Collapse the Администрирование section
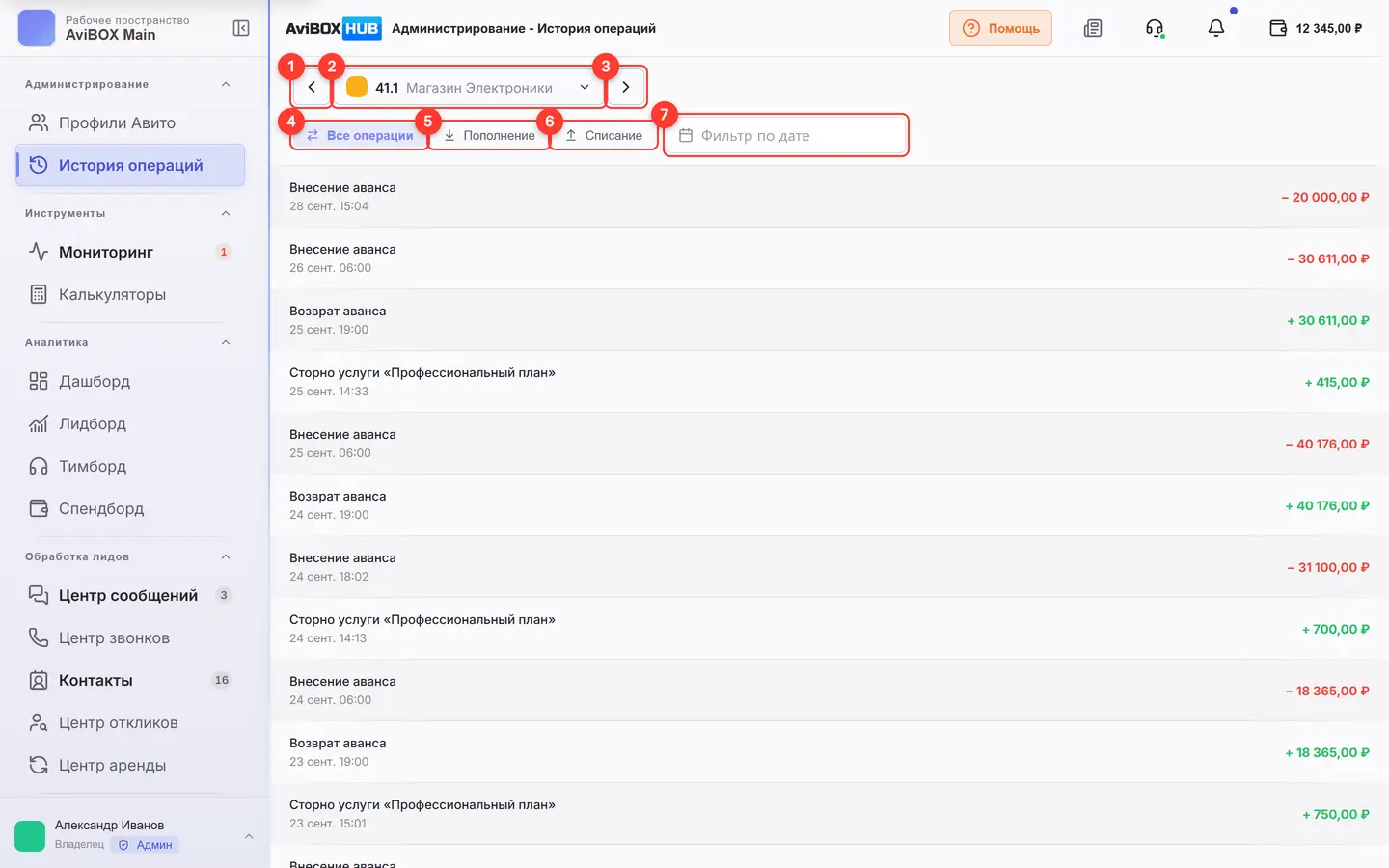Image resolution: width=1389 pixels, height=868 pixels. [x=226, y=84]
